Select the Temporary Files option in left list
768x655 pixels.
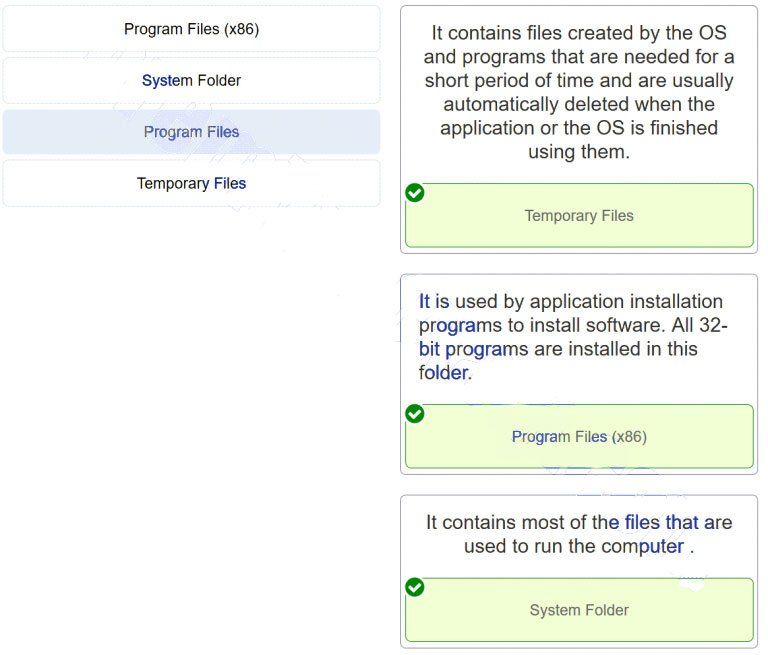[191, 183]
